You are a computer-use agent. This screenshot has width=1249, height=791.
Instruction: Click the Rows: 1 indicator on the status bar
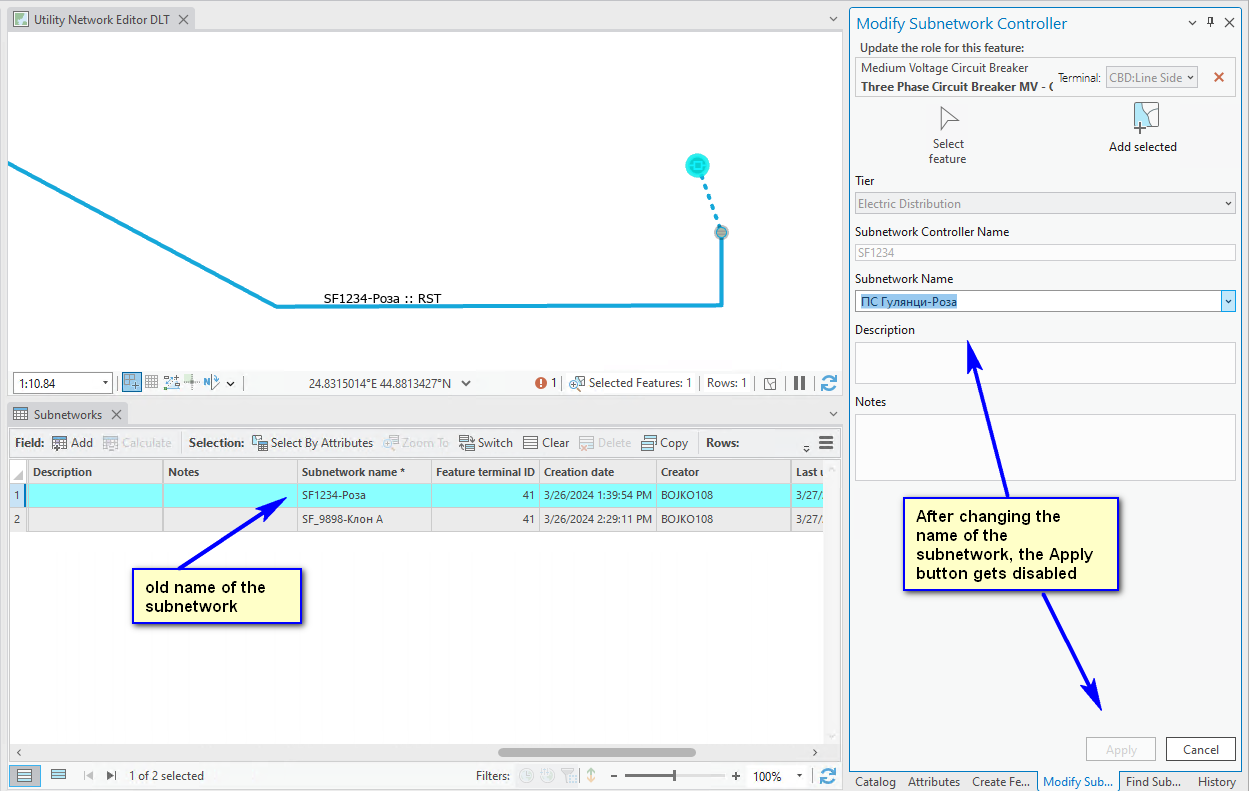(726, 382)
